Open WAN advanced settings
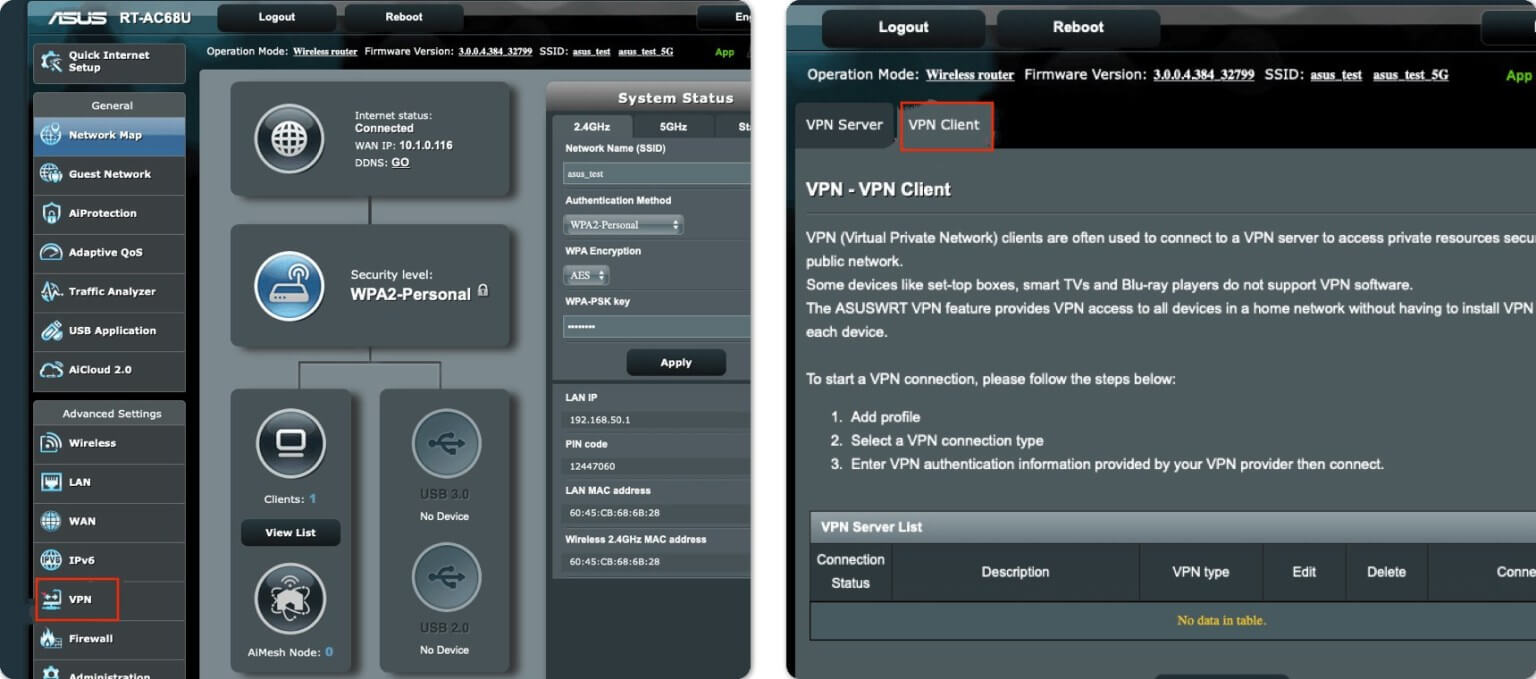The width and height of the screenshot is (1536, 679). click(x=110, y=522)
